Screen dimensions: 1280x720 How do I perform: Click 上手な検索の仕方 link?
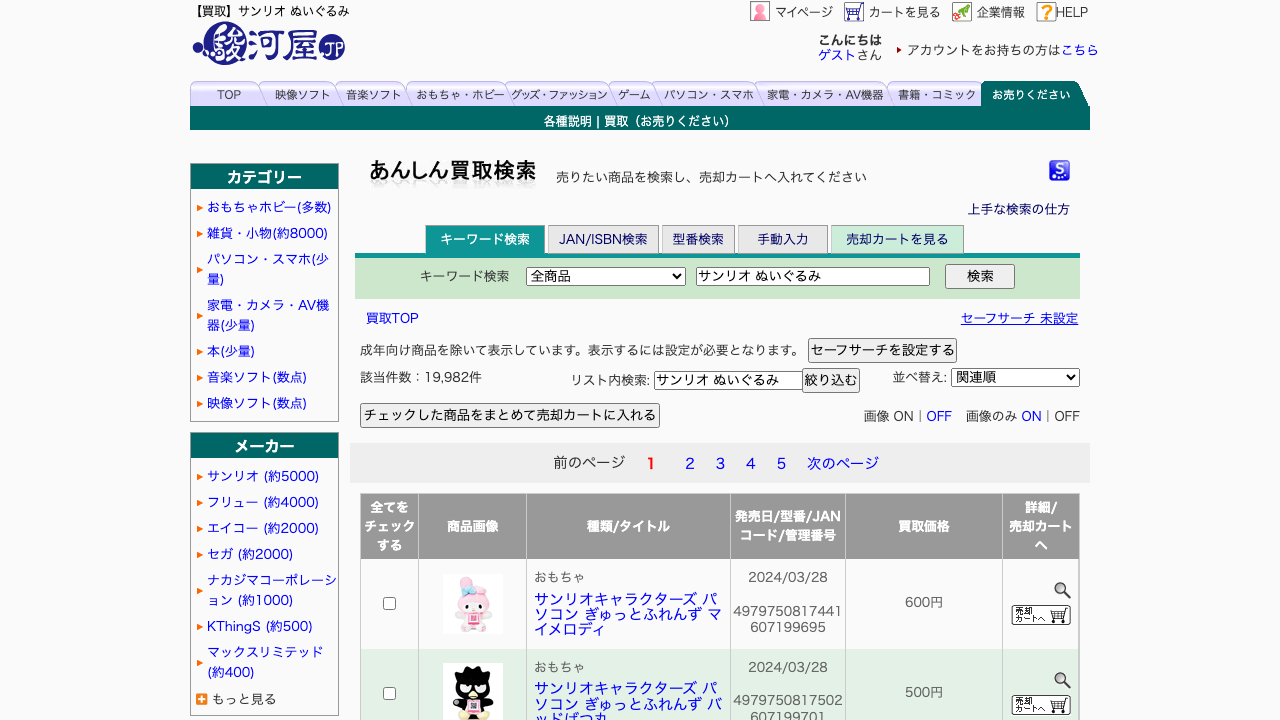[x=1018, y=209]
